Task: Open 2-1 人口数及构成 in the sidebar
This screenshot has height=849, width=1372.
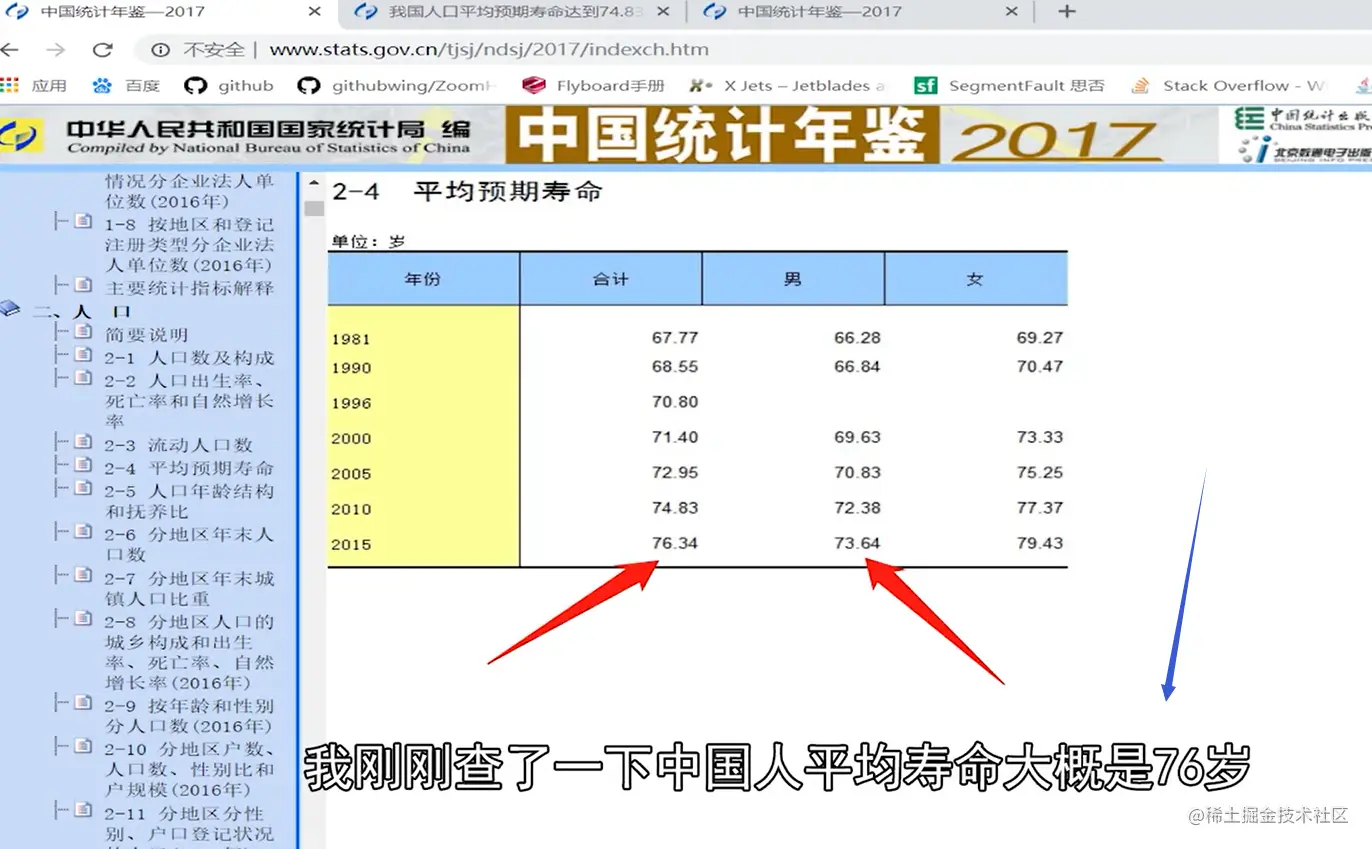Action: click(189, 358)
